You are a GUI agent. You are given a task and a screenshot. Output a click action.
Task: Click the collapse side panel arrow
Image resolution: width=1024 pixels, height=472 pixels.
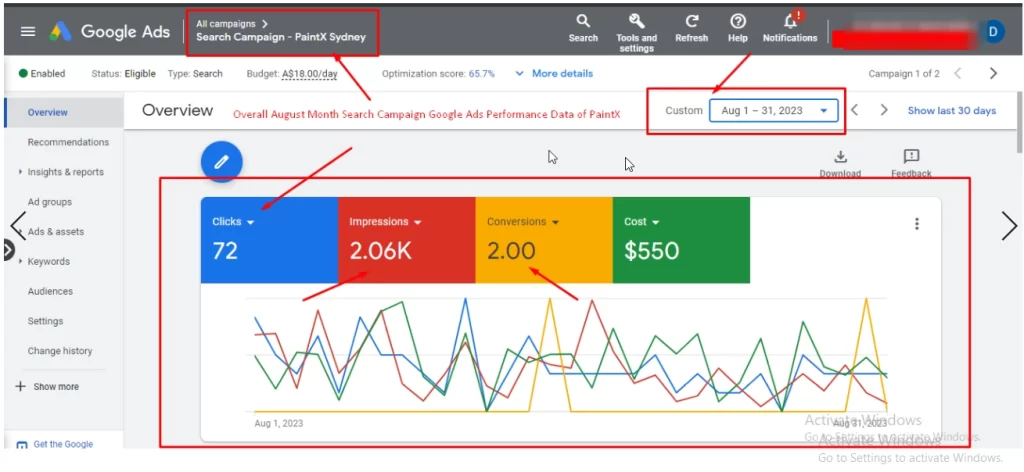[x=8, y=250]
